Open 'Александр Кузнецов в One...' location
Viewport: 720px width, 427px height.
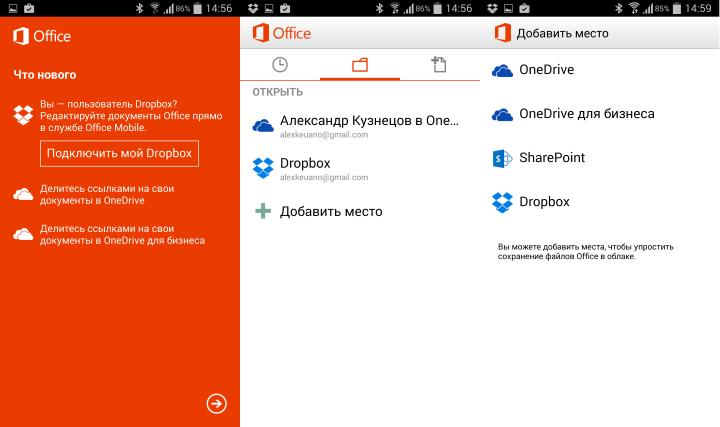(360, 126)
